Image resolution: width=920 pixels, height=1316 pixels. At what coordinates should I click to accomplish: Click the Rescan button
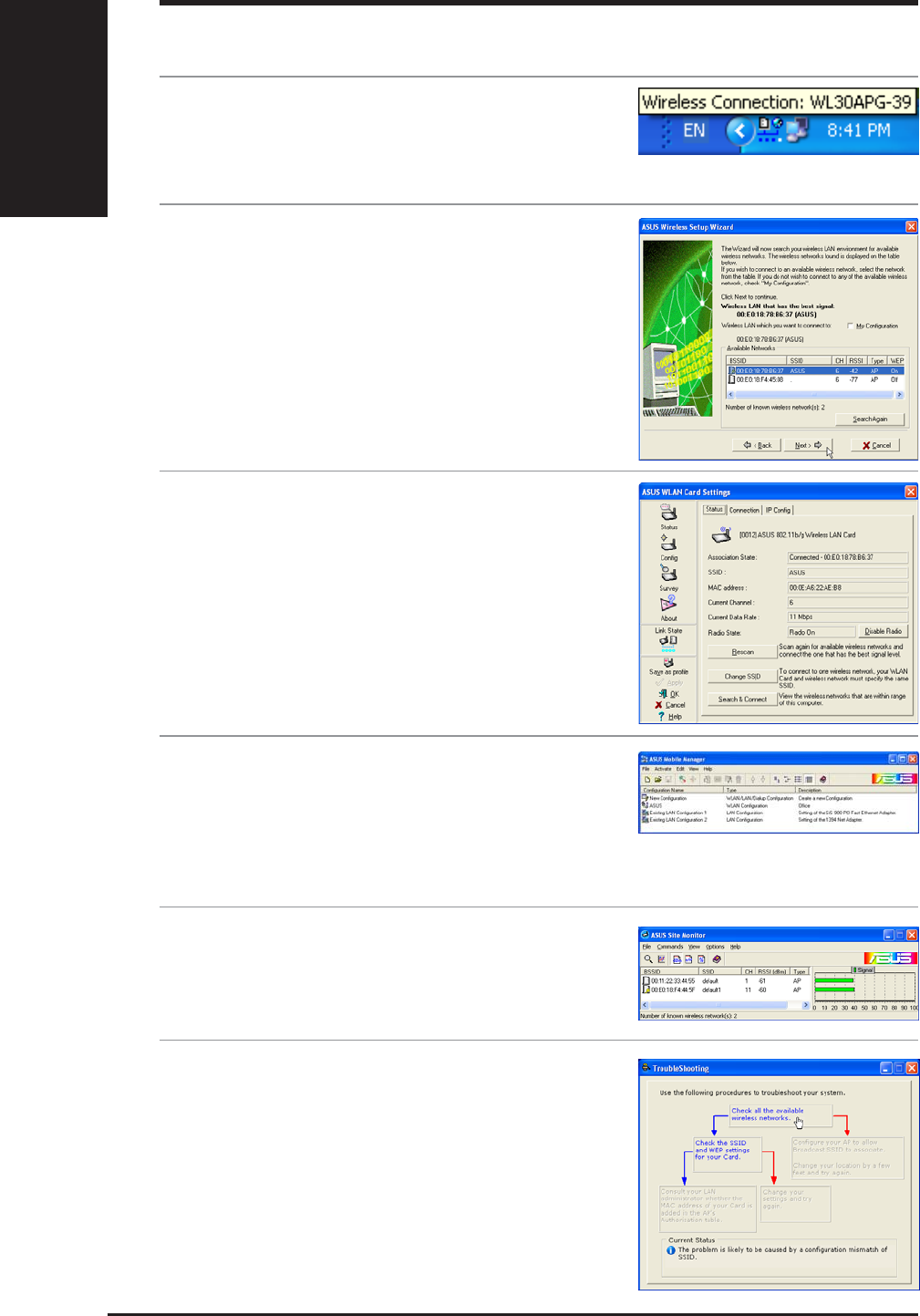[742, 652]
